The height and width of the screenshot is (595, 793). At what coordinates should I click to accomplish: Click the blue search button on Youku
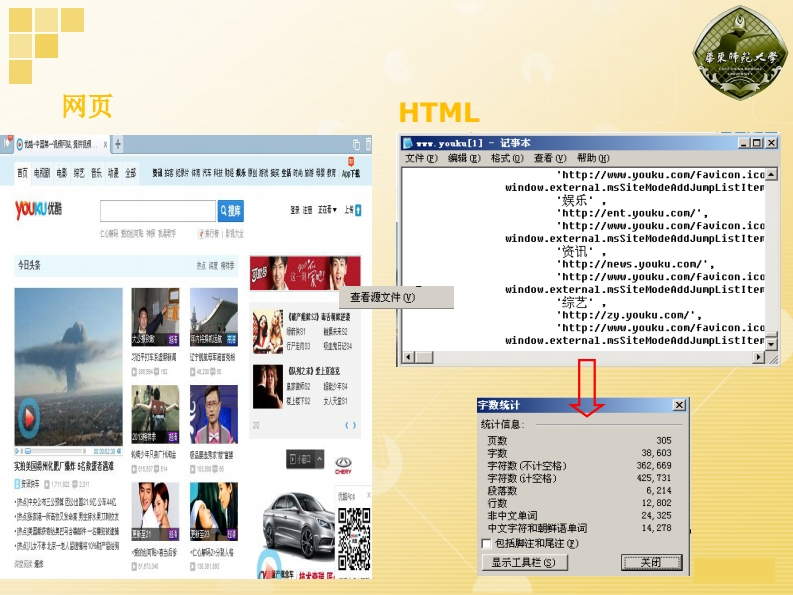tap(231, 211)
